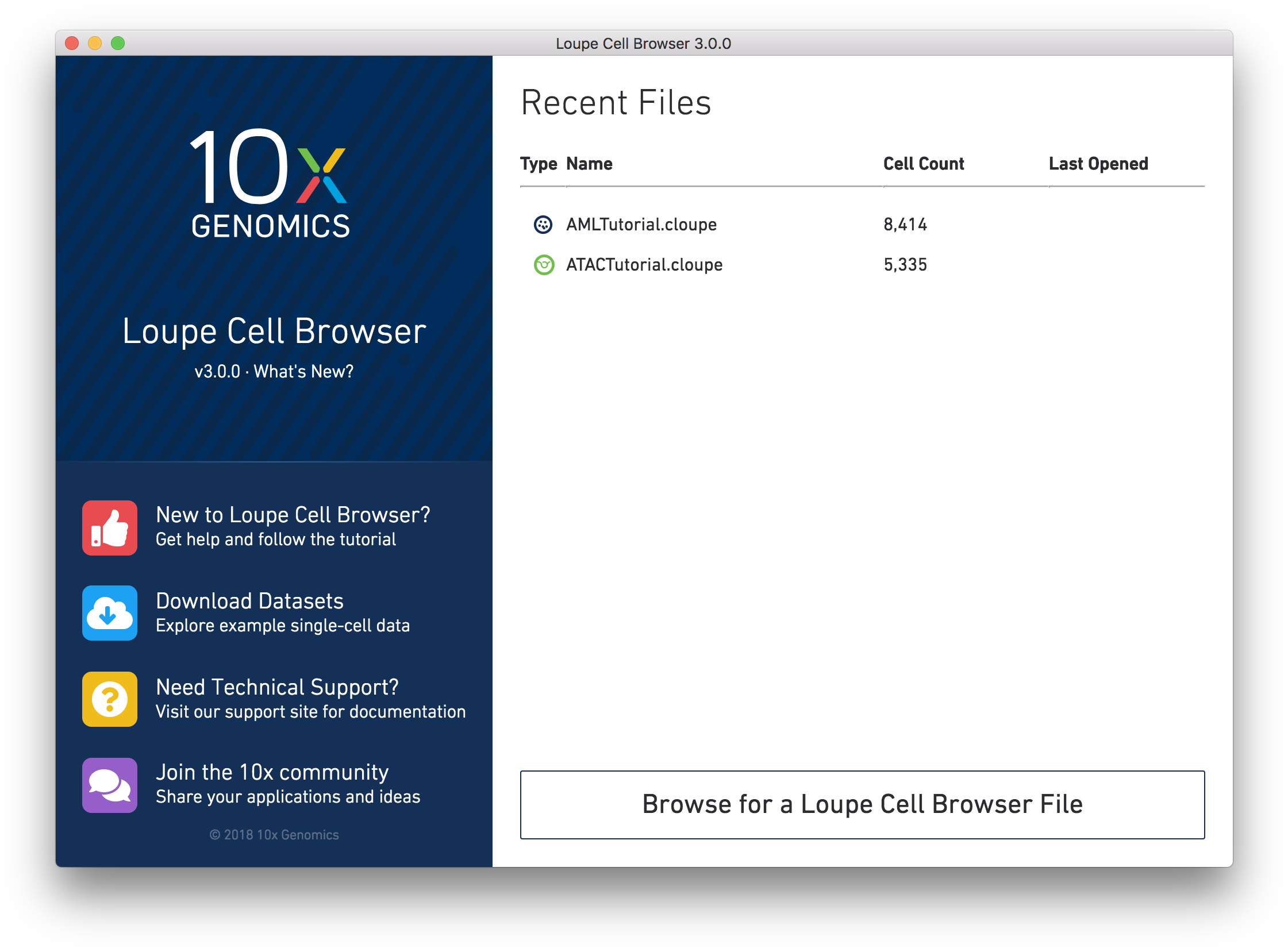Open the What's New? link
This screenshot has width=1288, height=952.
[x=303, y=372]
